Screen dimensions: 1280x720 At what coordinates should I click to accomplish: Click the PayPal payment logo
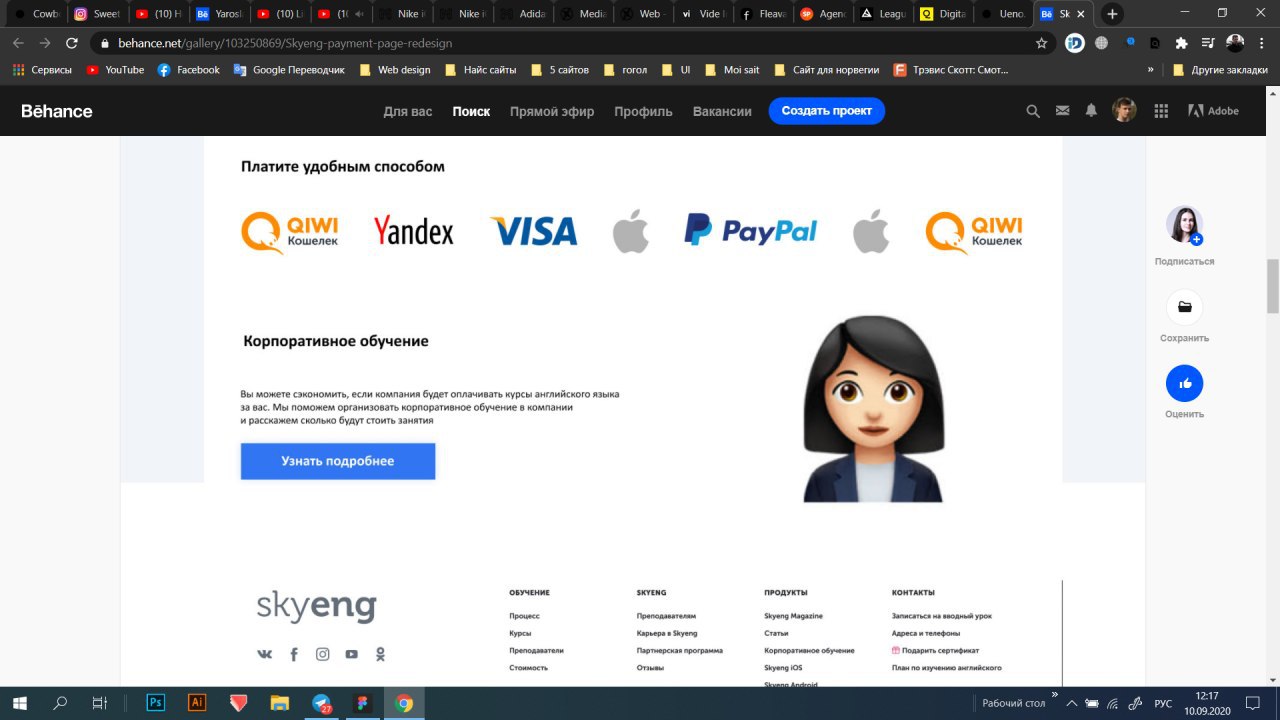pos(750,230)
